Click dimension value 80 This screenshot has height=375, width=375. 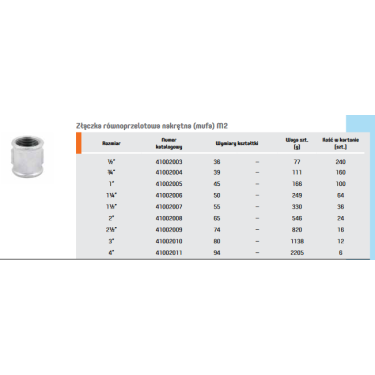[217, 241]
